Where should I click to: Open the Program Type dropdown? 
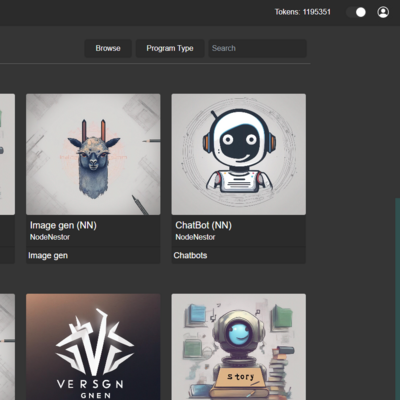point(170,48)
